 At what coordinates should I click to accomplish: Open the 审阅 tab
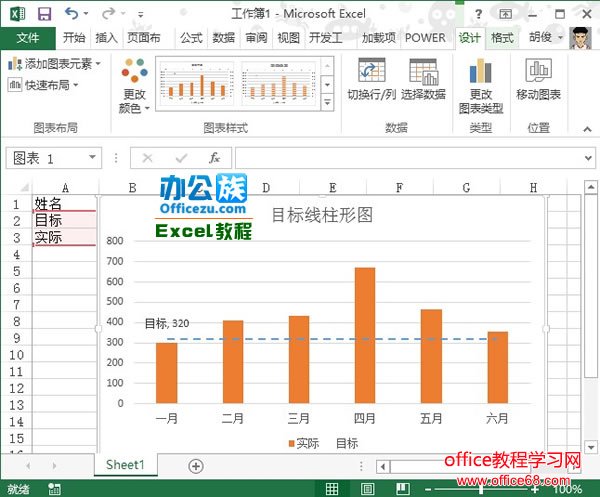click(x=256, y=37)
